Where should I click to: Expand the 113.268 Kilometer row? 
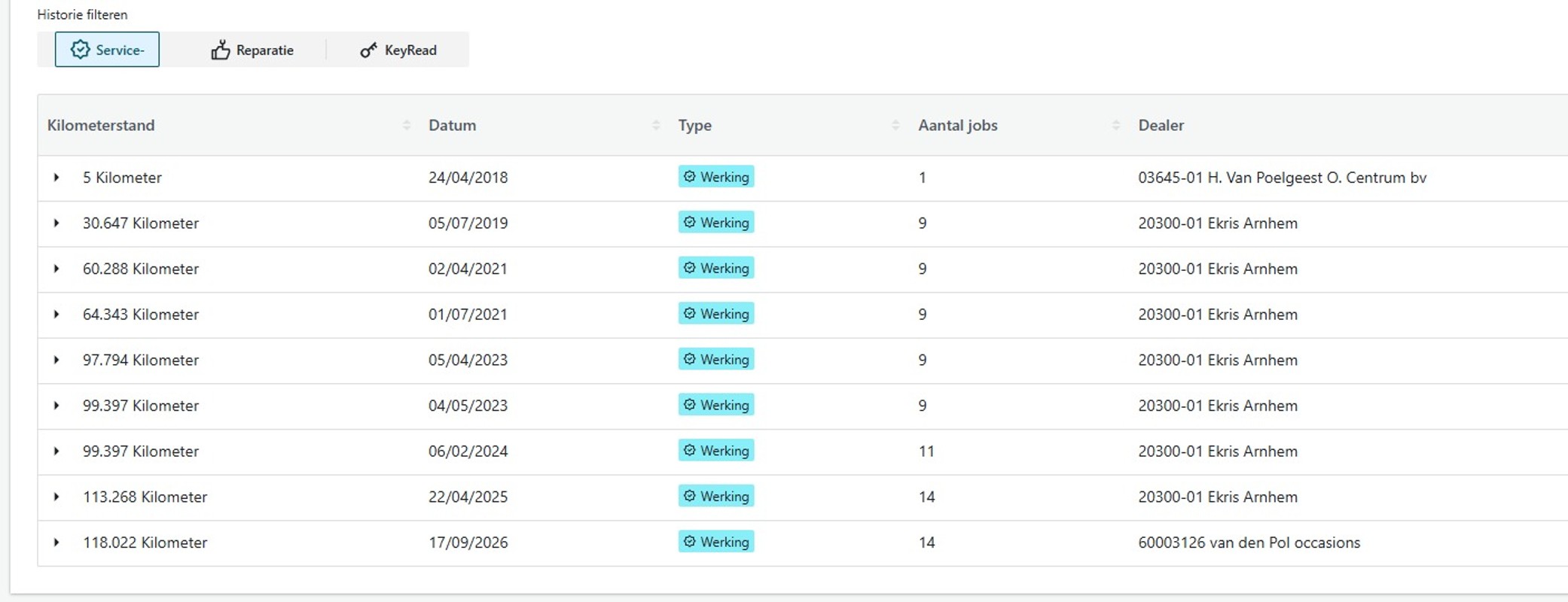pos(56,497)
